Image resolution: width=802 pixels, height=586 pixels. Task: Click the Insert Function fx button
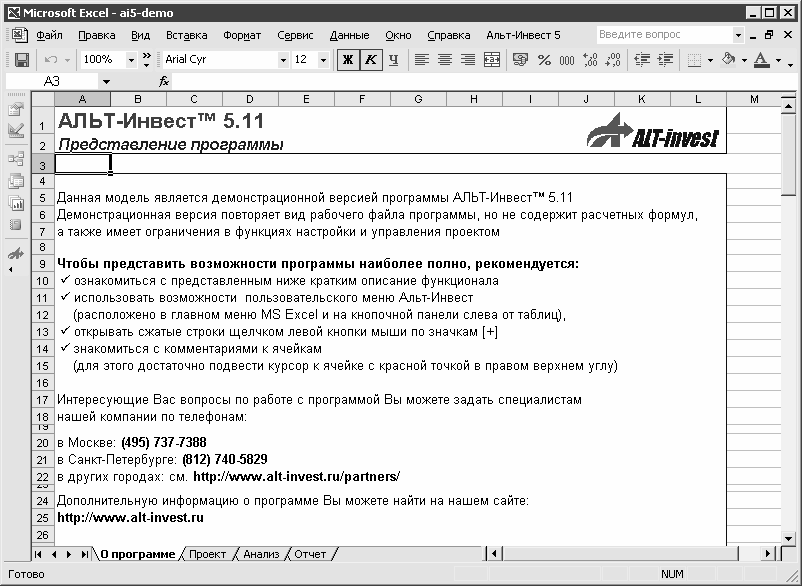click(x=164, y=81)
